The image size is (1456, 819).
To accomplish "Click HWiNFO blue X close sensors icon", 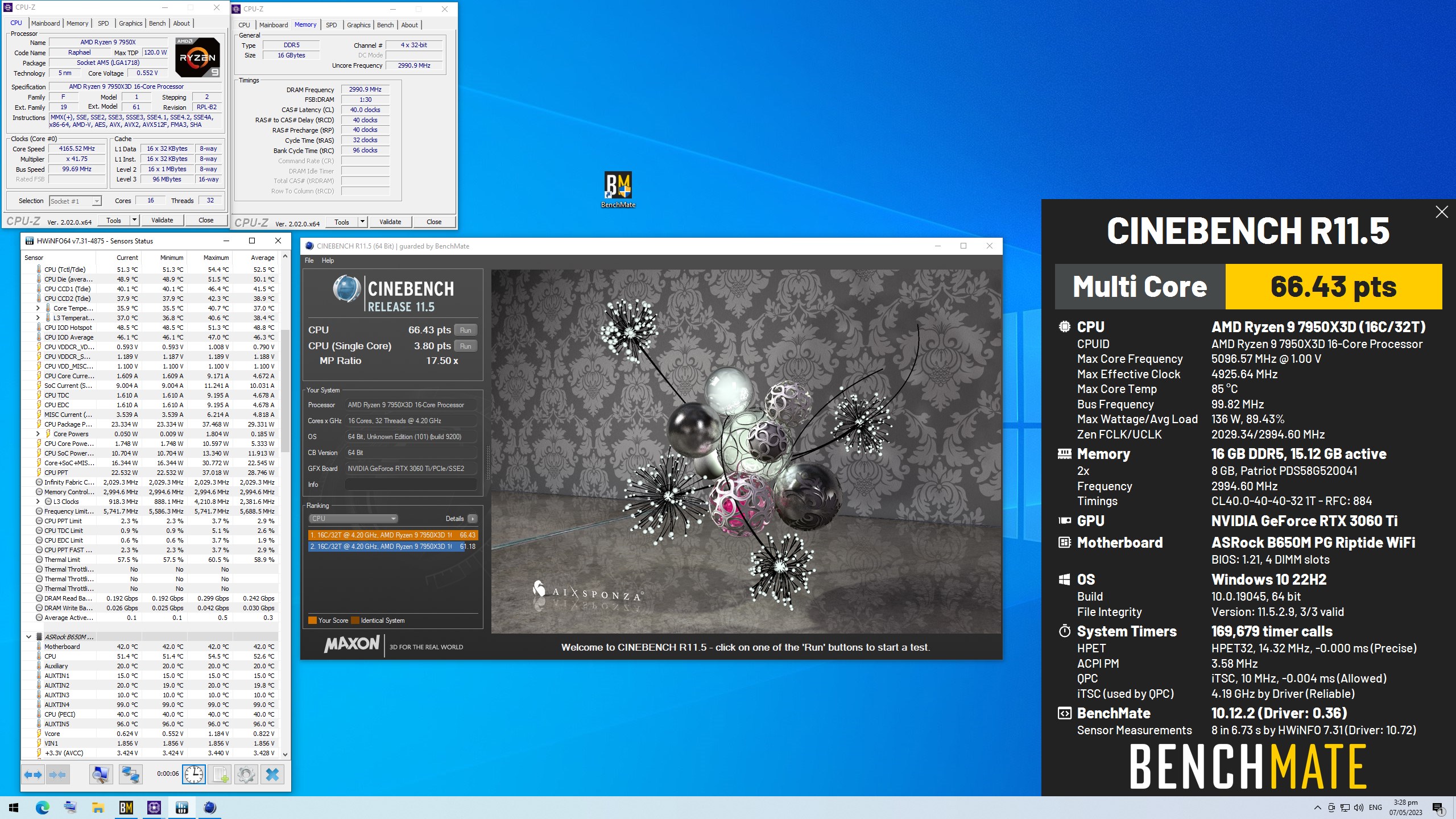I will point(272,775).
